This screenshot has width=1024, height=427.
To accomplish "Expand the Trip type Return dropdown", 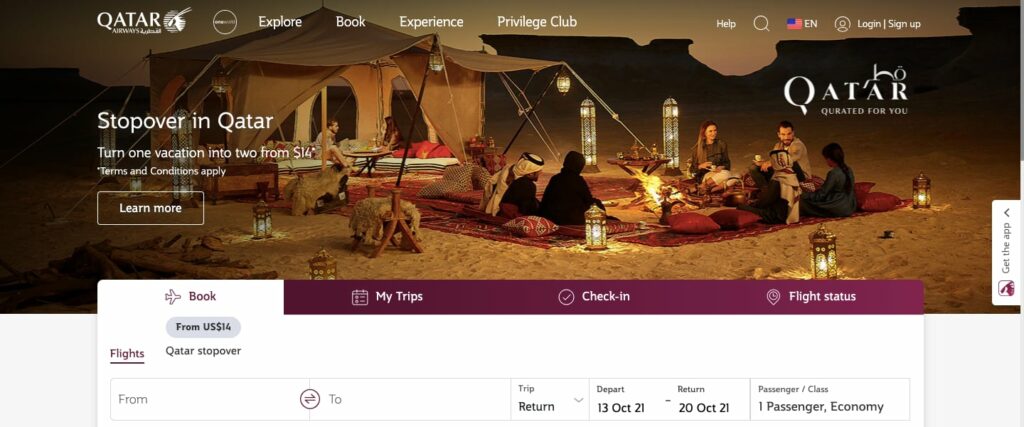I will pos(550,399).
